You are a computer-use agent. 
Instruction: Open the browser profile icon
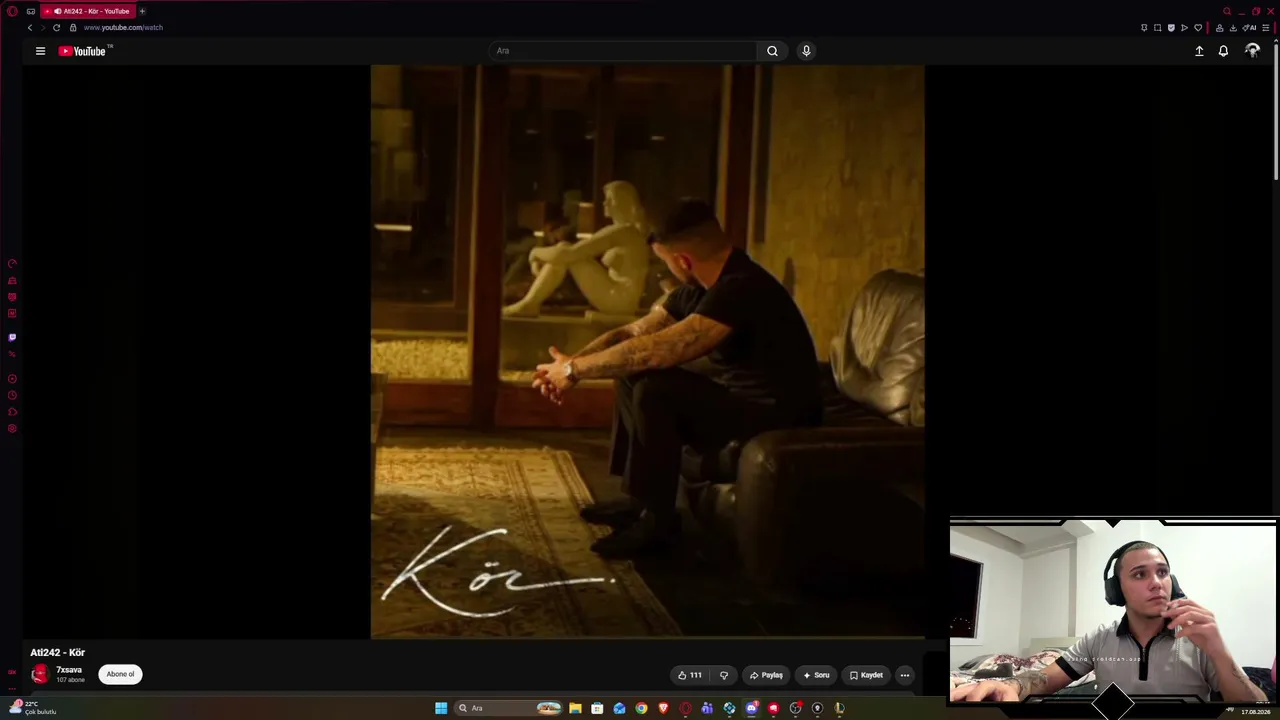point(1219,28)
